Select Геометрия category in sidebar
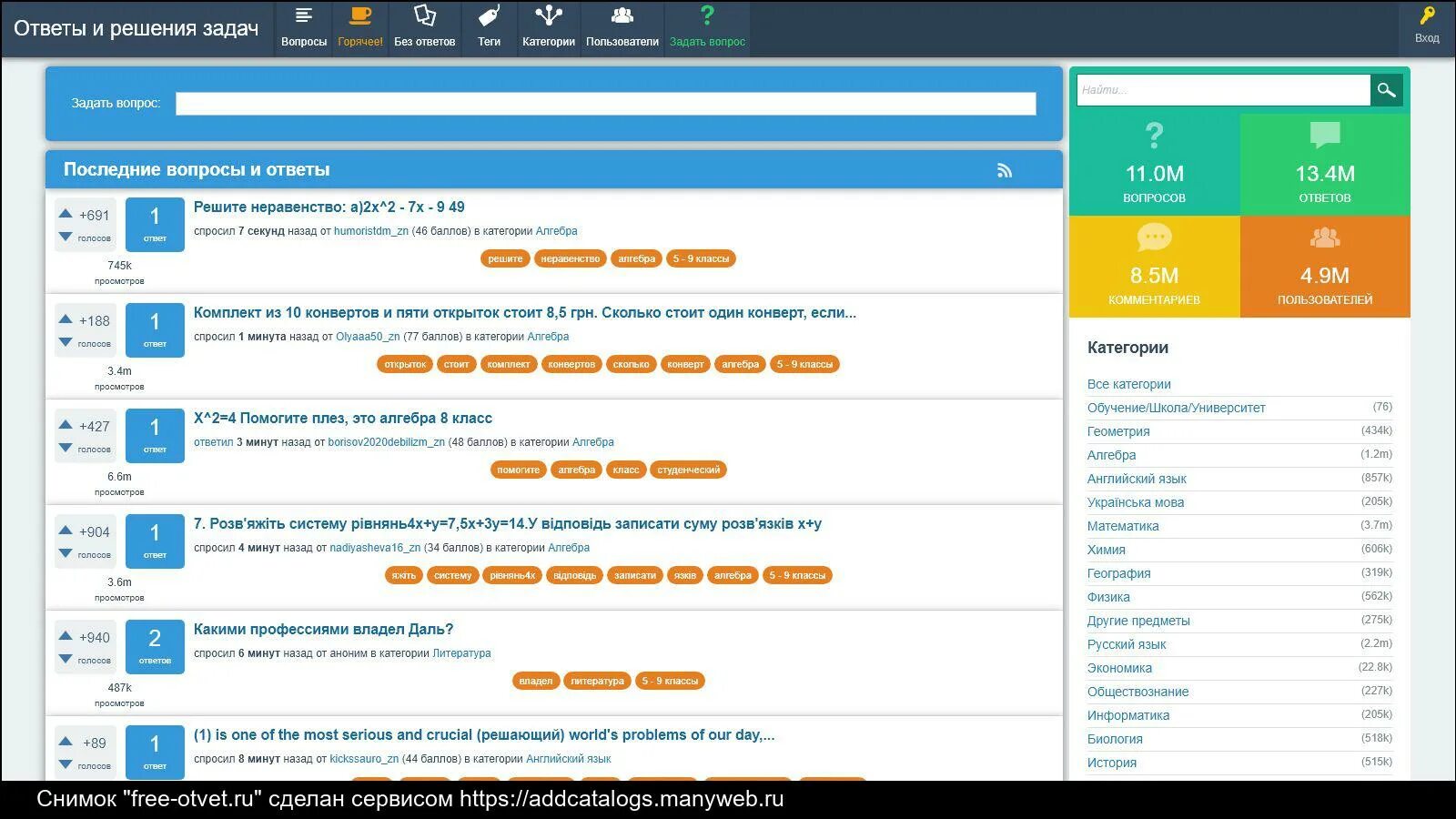 pos(1118,431)
